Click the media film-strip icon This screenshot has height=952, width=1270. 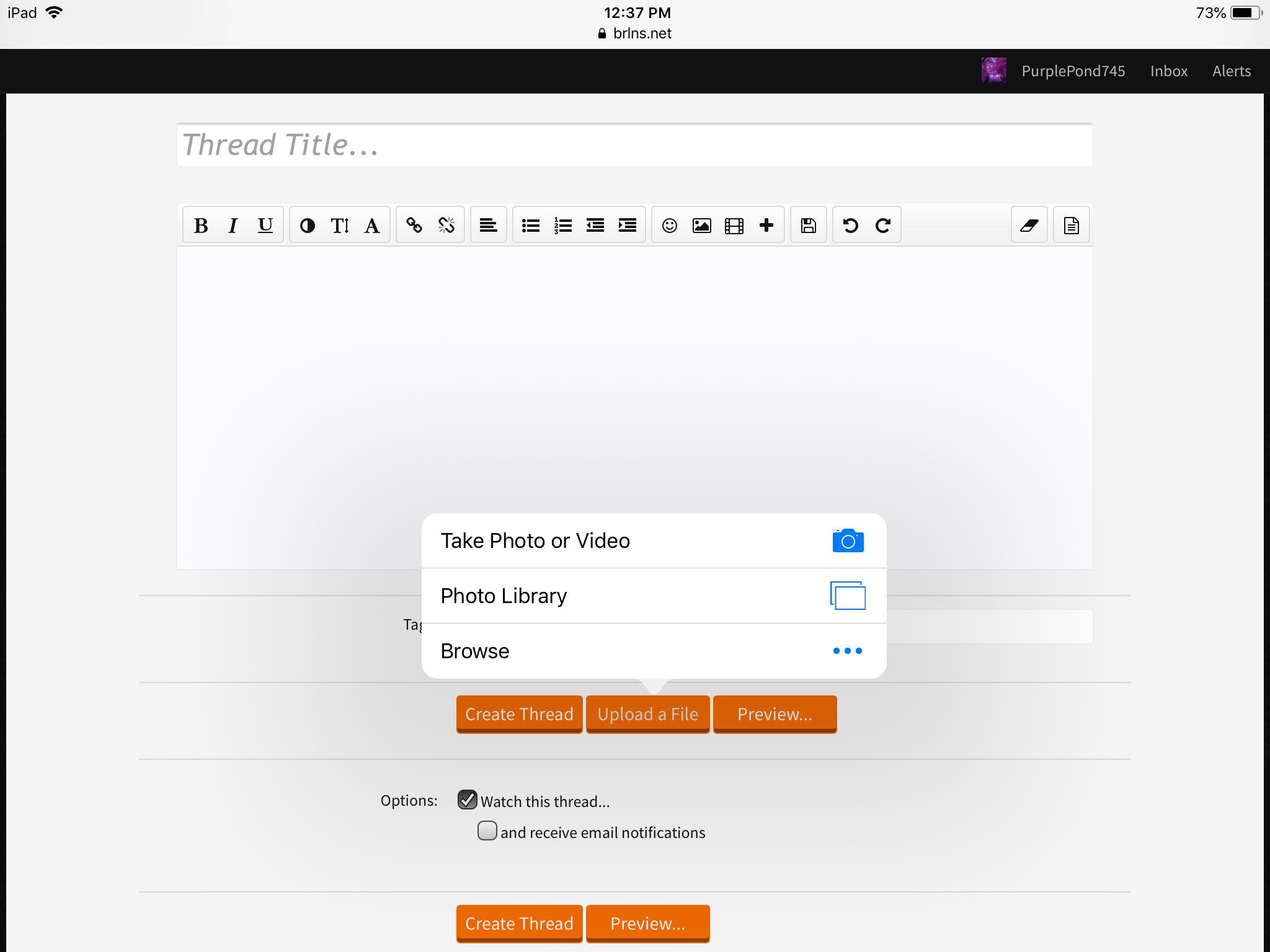pyautogui.click(x=734, y=225)
